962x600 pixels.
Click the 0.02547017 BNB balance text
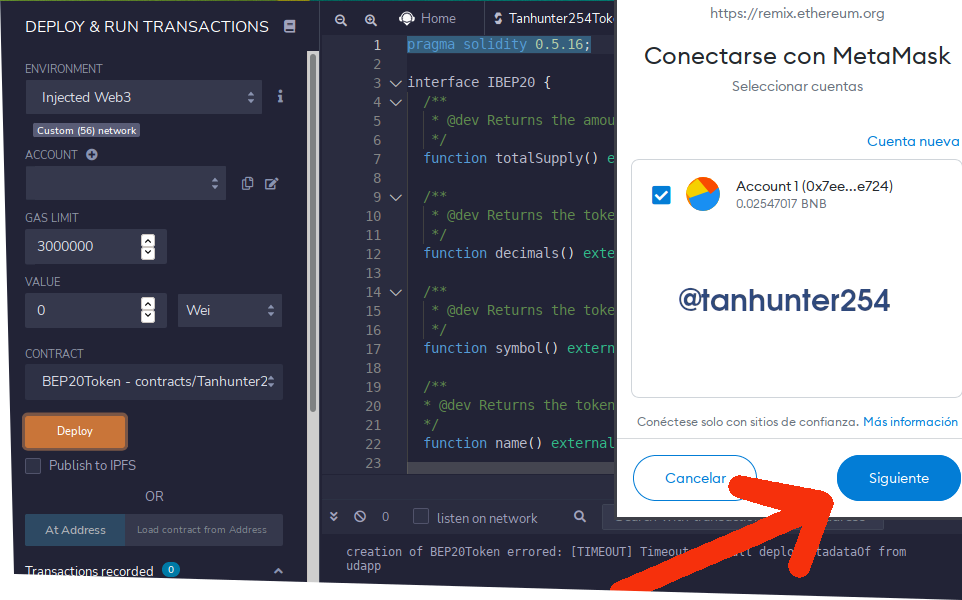781,204
